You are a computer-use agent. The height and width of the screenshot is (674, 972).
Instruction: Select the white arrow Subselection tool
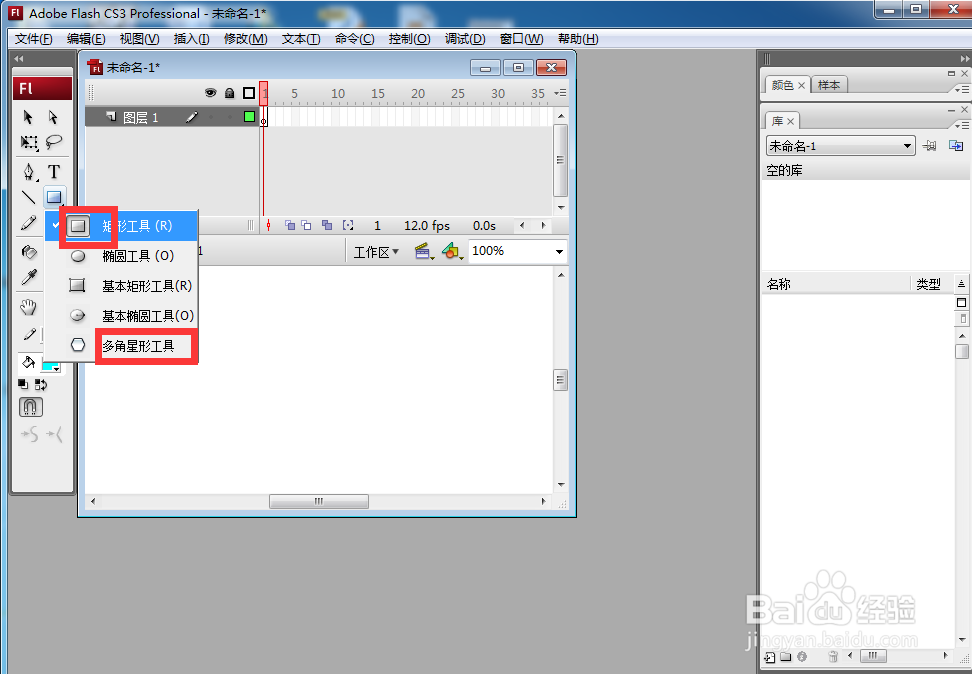point(53,117)
